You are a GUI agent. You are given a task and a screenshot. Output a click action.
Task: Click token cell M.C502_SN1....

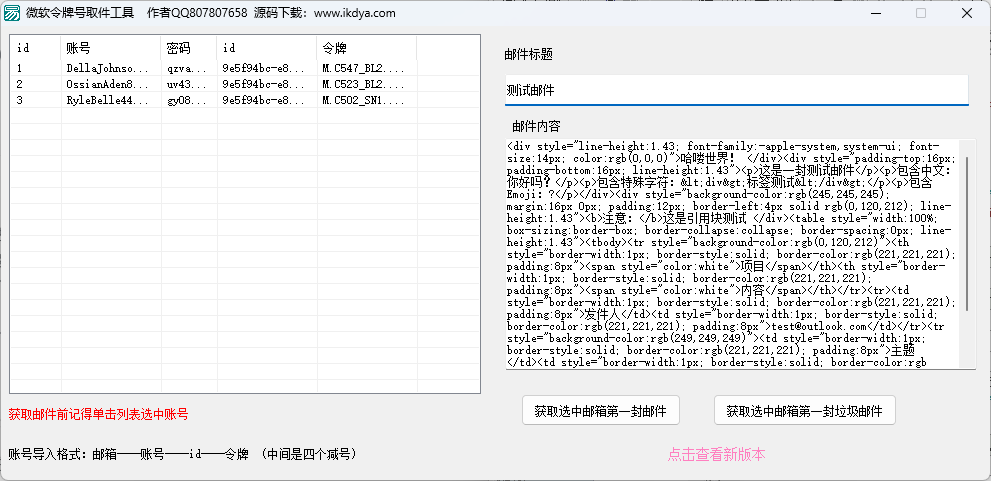[367, 99]
